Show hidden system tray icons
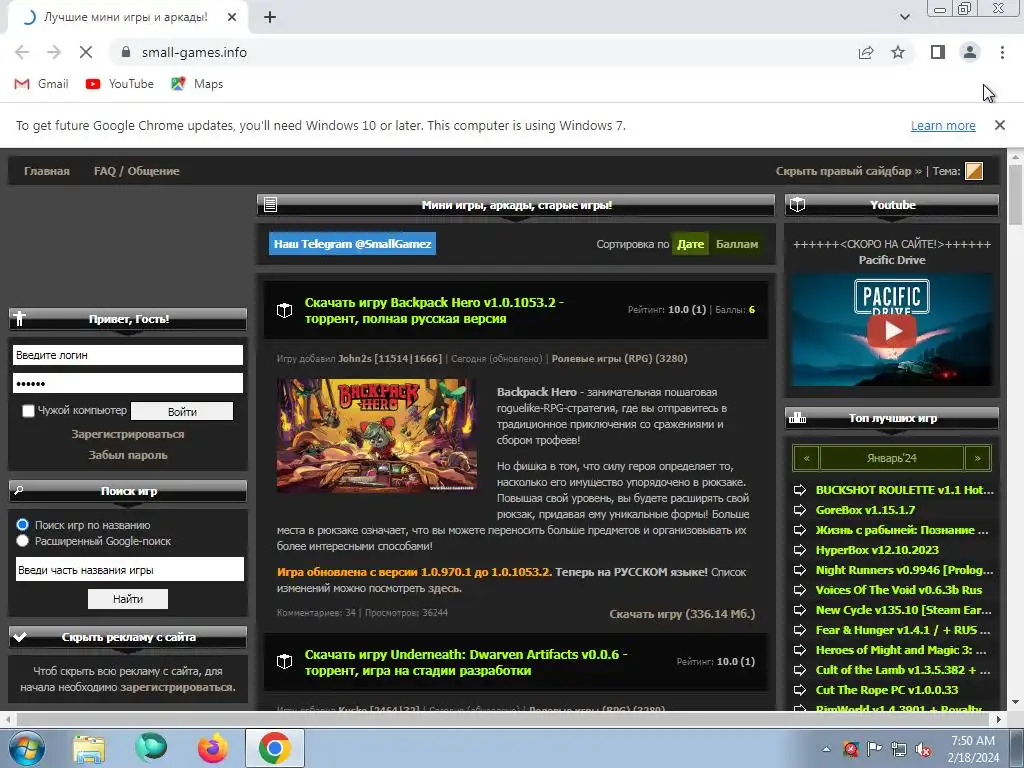This screenshot has height=768, width=1024. (x=826, y=749)
